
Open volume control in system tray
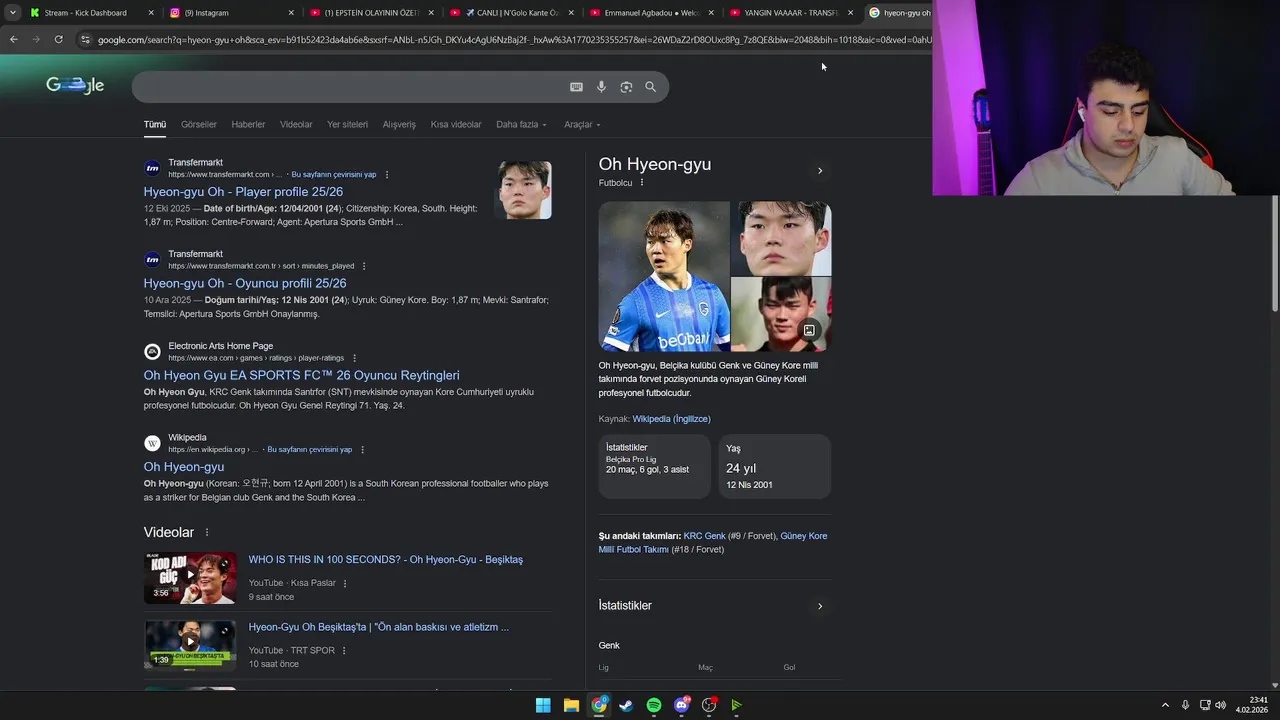click(x=1220, y=705)
